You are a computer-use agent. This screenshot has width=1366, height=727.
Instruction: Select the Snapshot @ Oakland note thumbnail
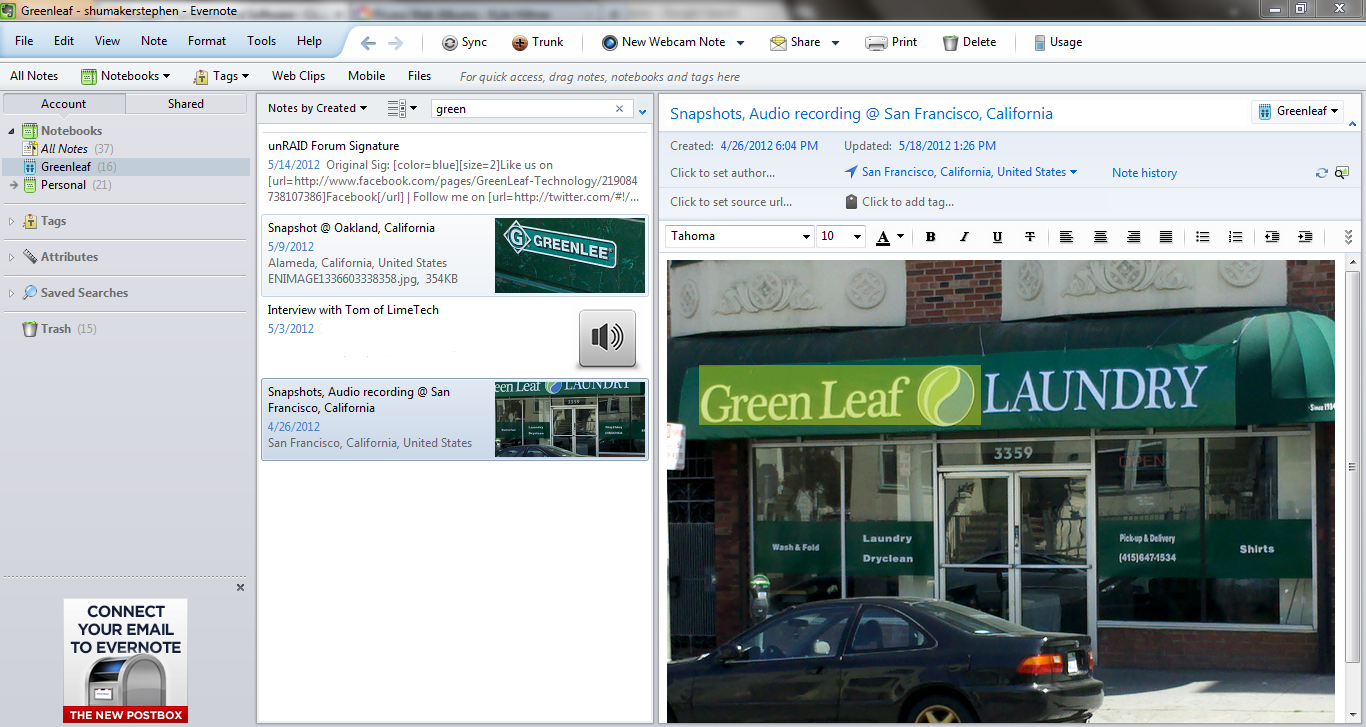[x=569, y=255]
